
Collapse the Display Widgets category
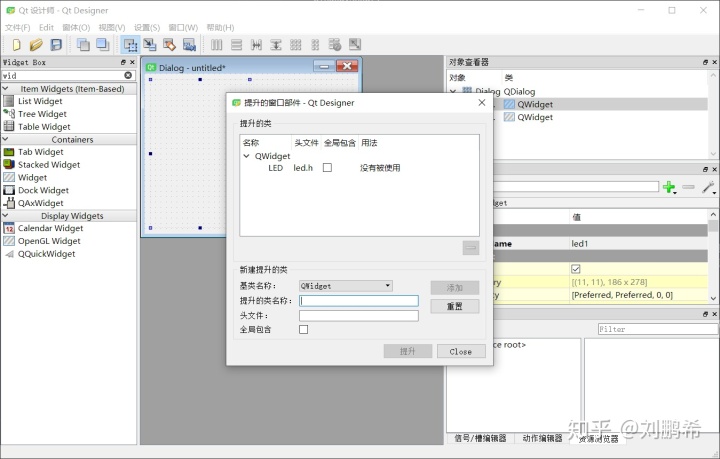6,215
